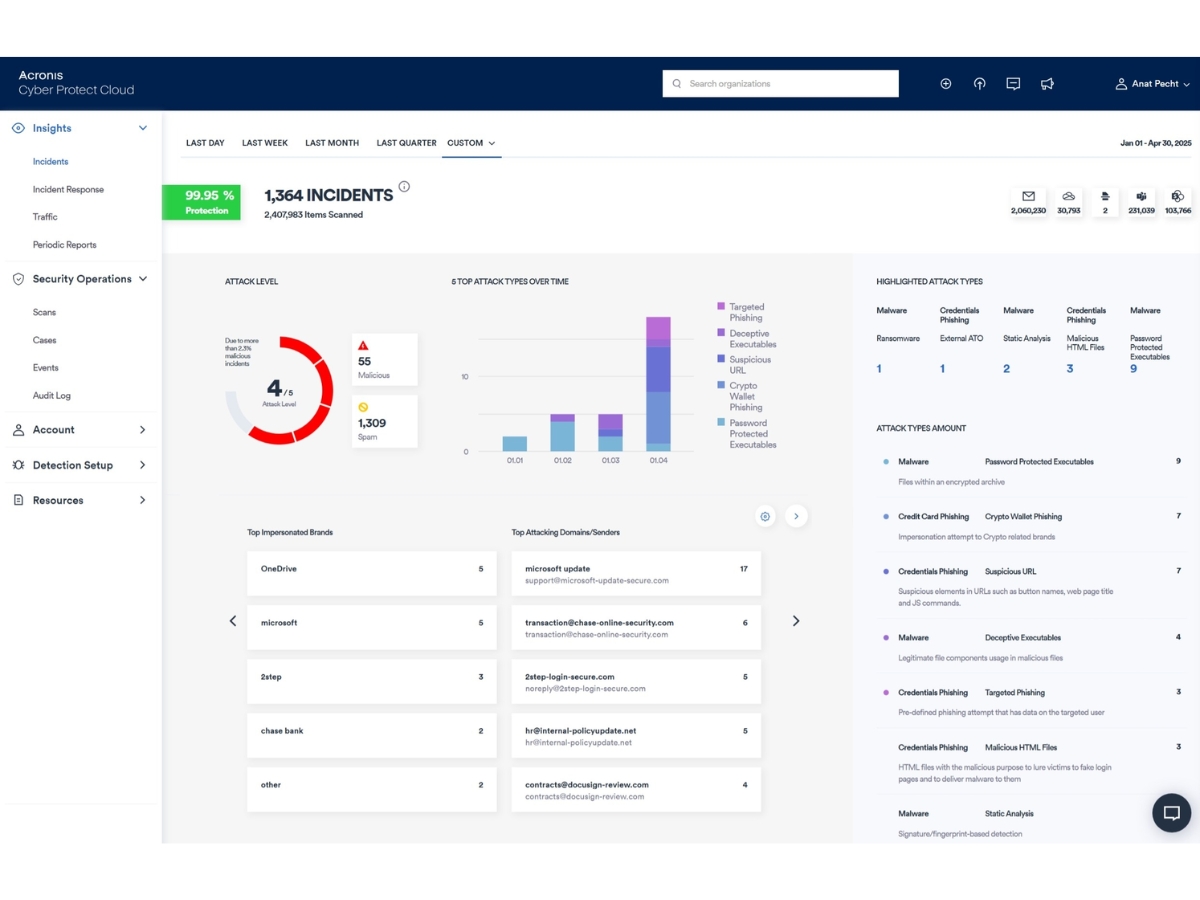1200x900 pixels.
Task: Open the message feedback icon in header
Action: pos(1013,84)
